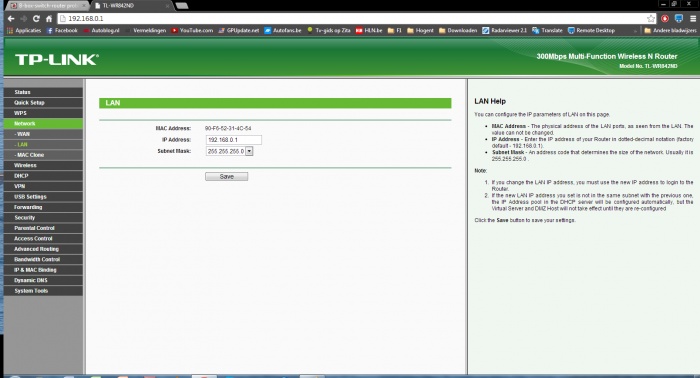
Task: Expand the Access Control menu section
Action: tap(43, 239)
